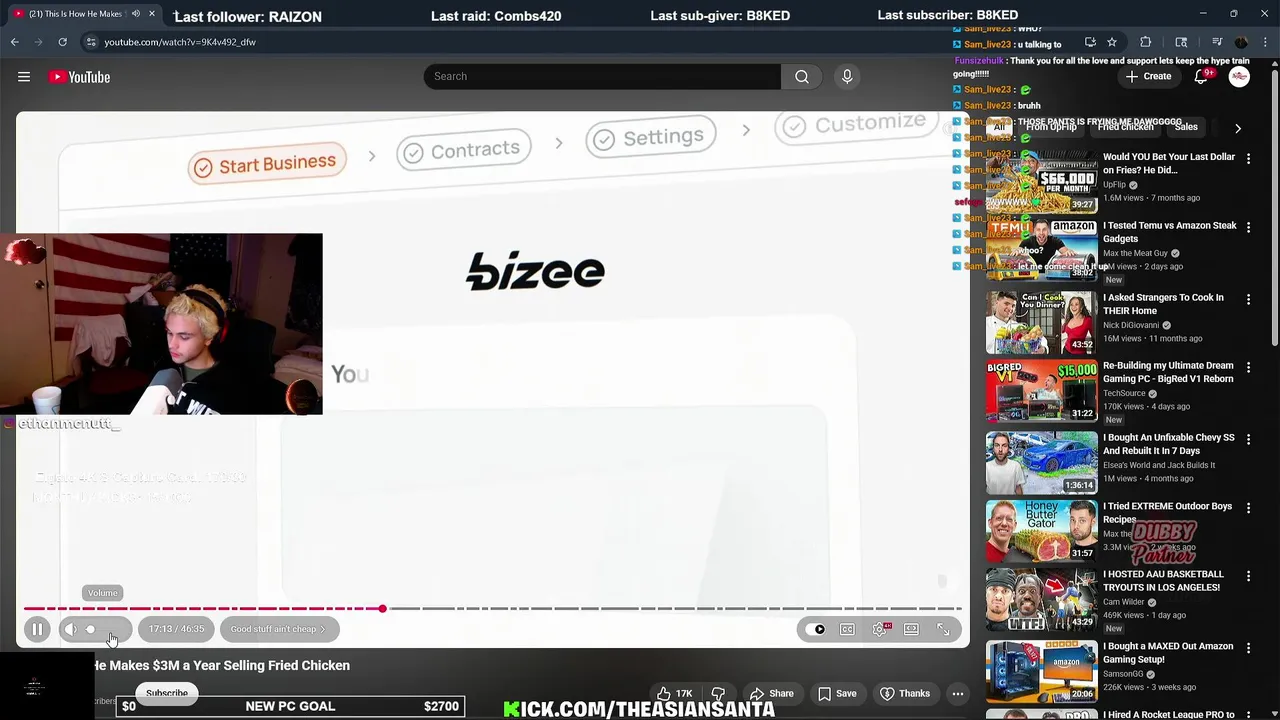
Task: Click the progress bar scrubber dot
Action: coord(382,608)
